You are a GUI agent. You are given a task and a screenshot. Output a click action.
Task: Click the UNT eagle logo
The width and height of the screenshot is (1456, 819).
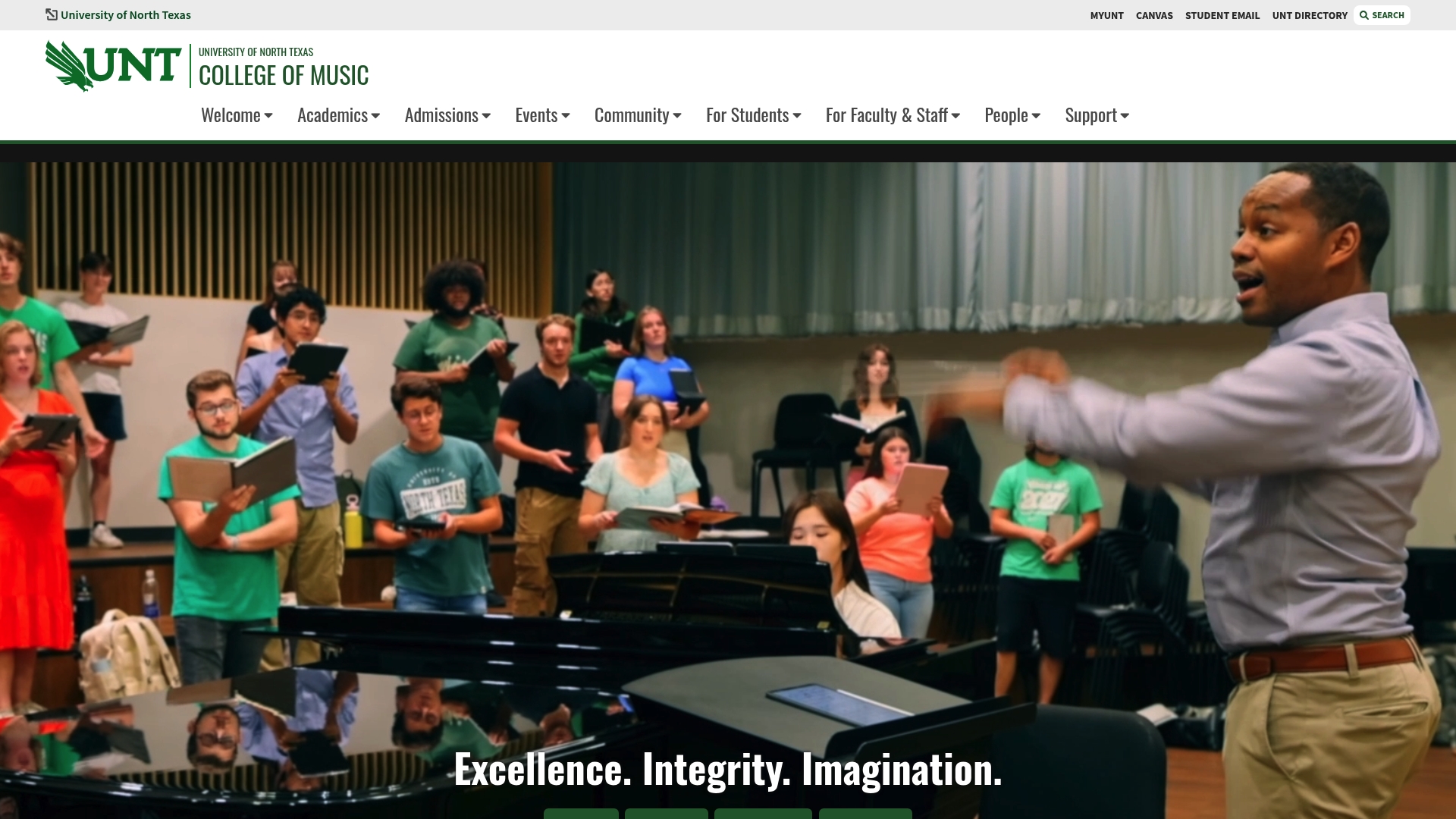[x=113, y=66]
